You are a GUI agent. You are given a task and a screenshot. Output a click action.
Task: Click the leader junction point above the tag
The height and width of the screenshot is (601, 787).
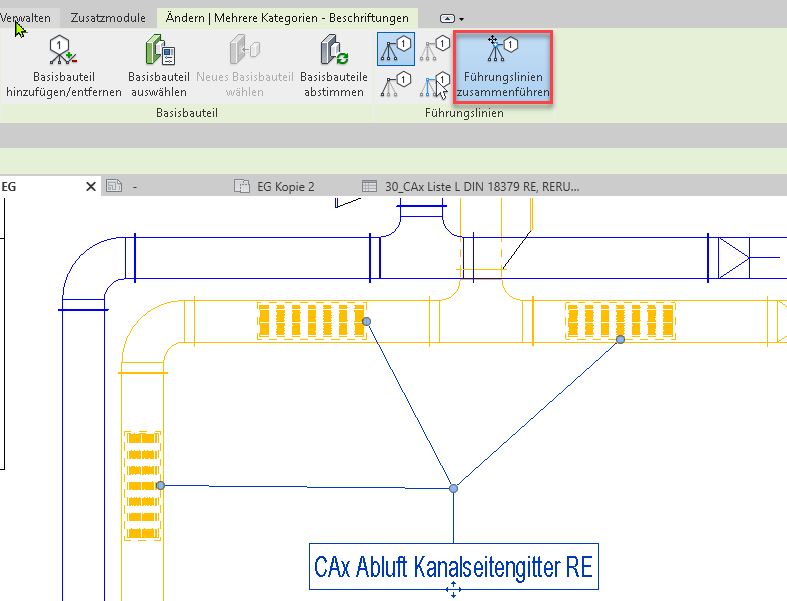(x=453, y=488)
